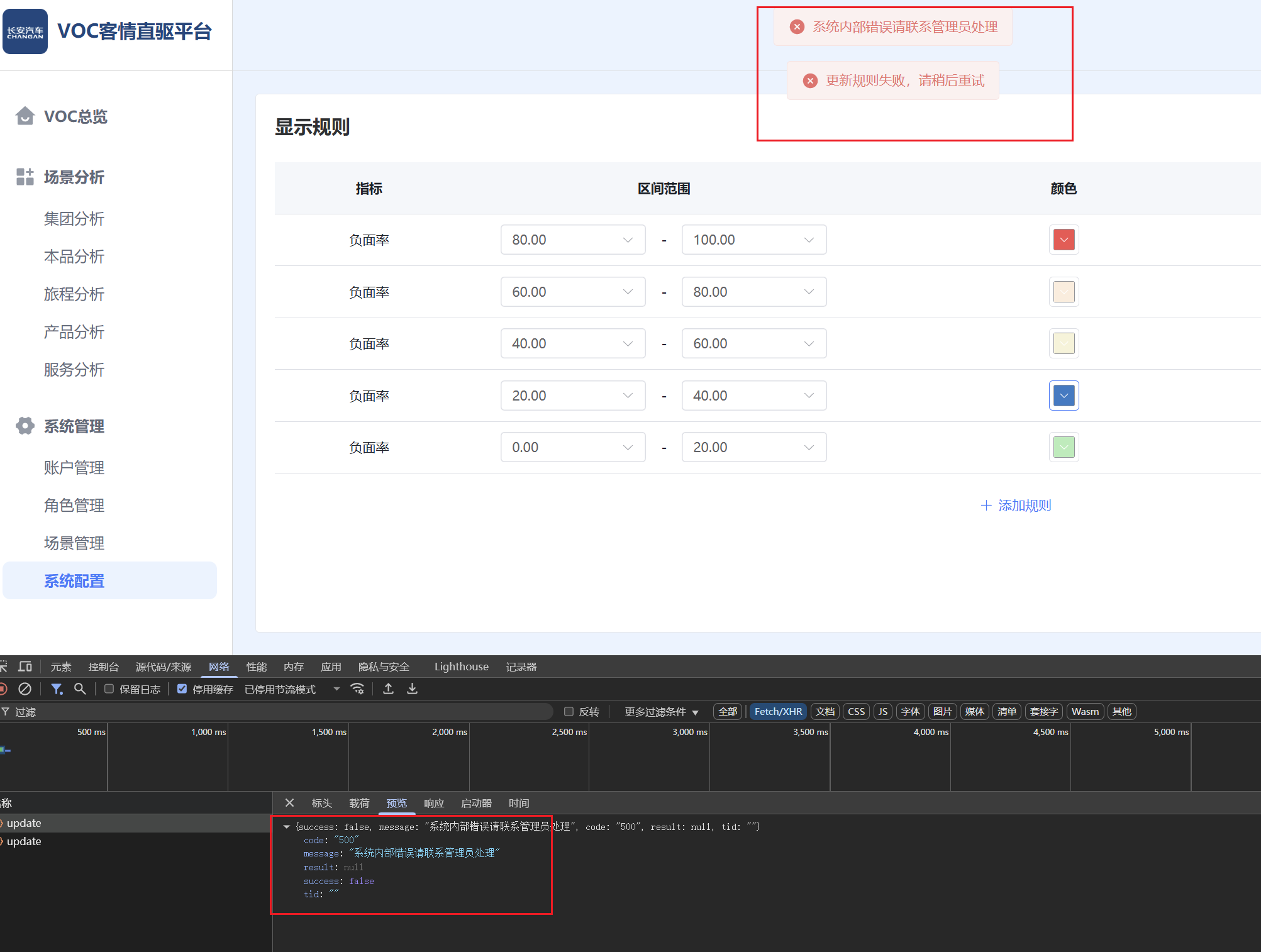
Task: Check the 反转 checkbox
Action: (x=569, y=712)
